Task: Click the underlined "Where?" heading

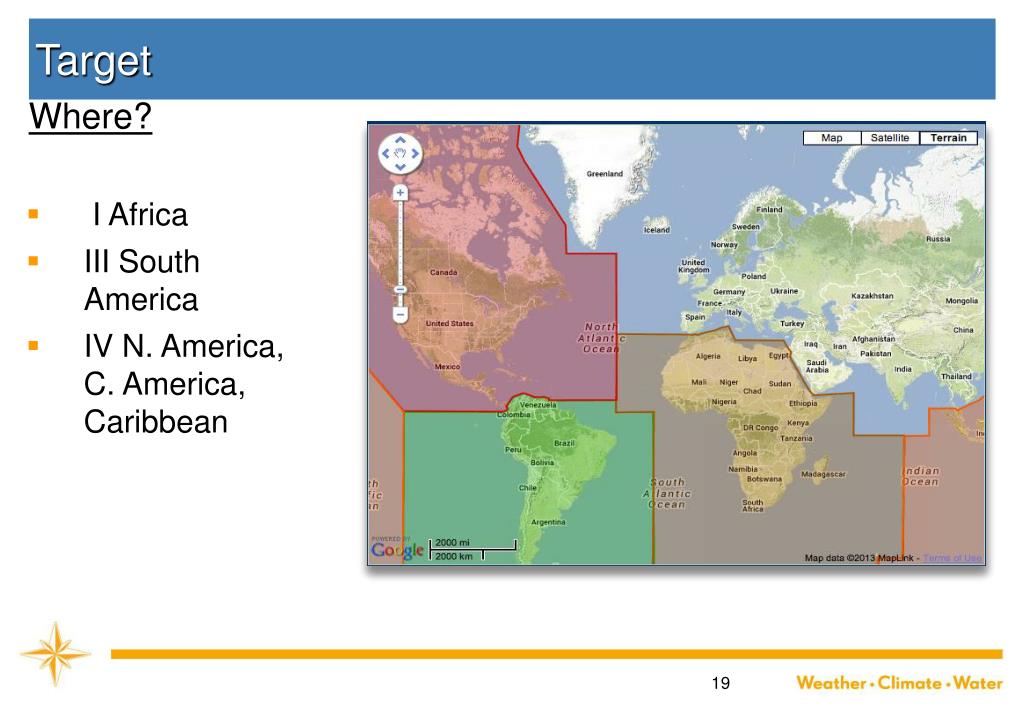Action: (x=91, y=117)
